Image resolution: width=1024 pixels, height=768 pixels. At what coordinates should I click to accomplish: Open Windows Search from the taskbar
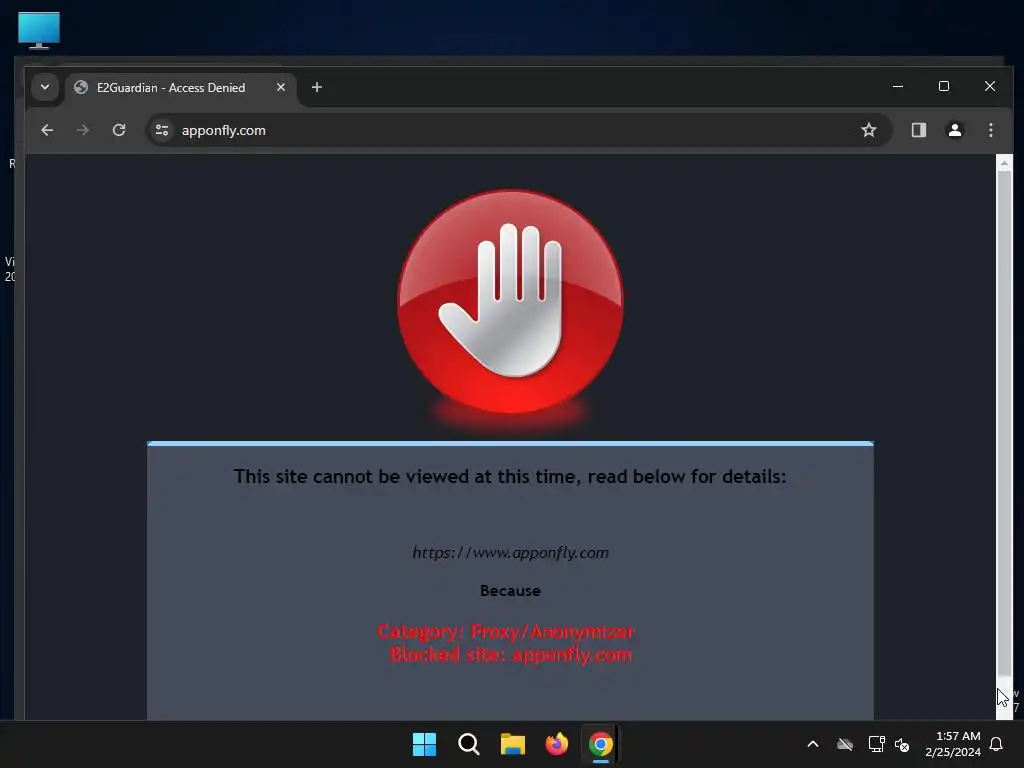[x=469, y=744]
